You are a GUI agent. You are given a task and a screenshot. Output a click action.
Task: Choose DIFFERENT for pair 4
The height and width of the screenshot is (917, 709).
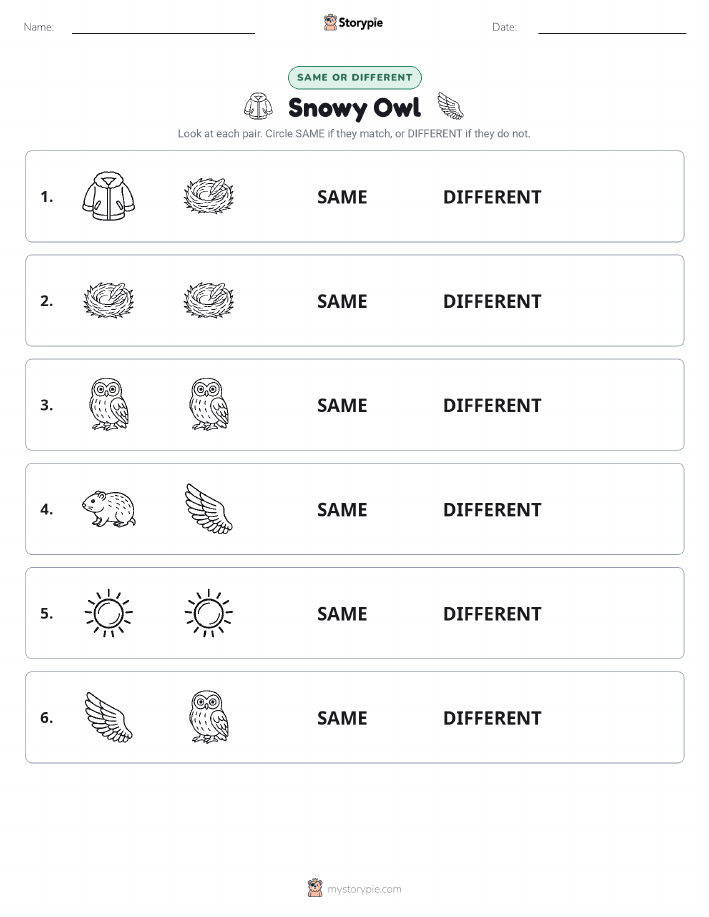tap(492, 509)
